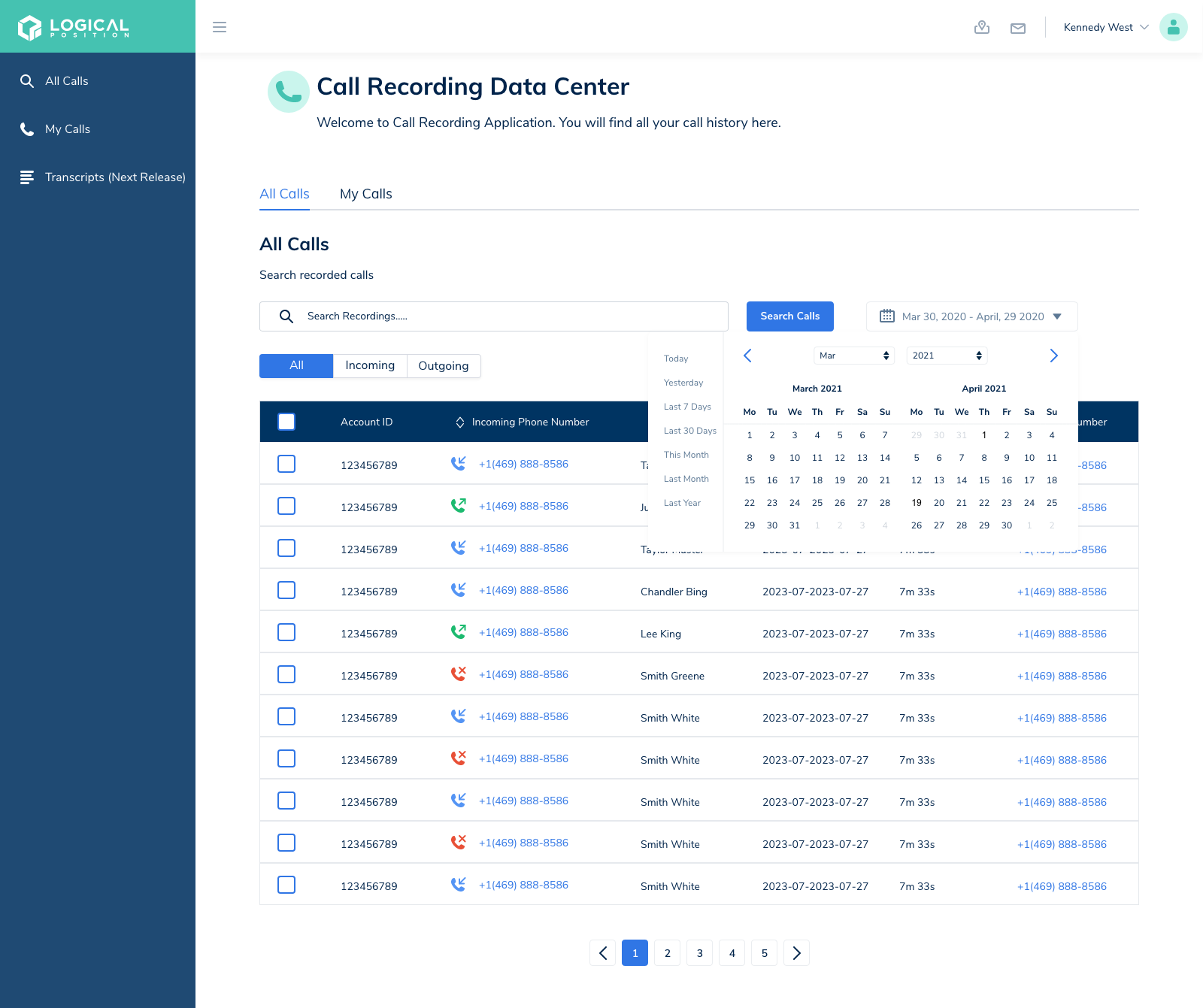Viewport: 1203px width, 1008px height.
Task: Pick April 19 in the calendar
Action: click(x=917, y=503)
